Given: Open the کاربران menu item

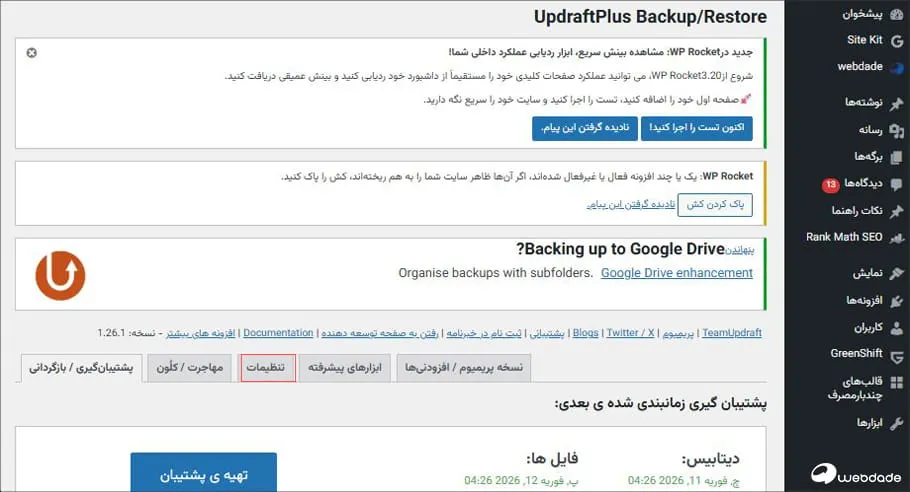Looking at the screenshot, I should (x=868, y=327).
